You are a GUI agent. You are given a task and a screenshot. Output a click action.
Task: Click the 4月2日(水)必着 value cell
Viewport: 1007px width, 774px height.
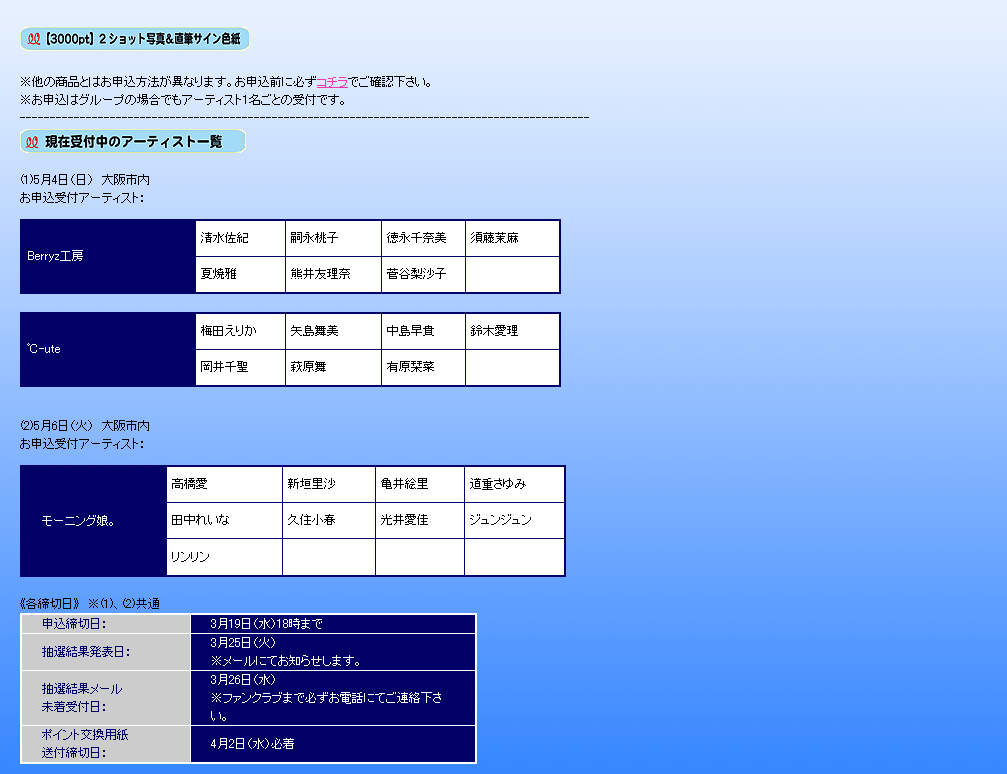pos(333,744)
